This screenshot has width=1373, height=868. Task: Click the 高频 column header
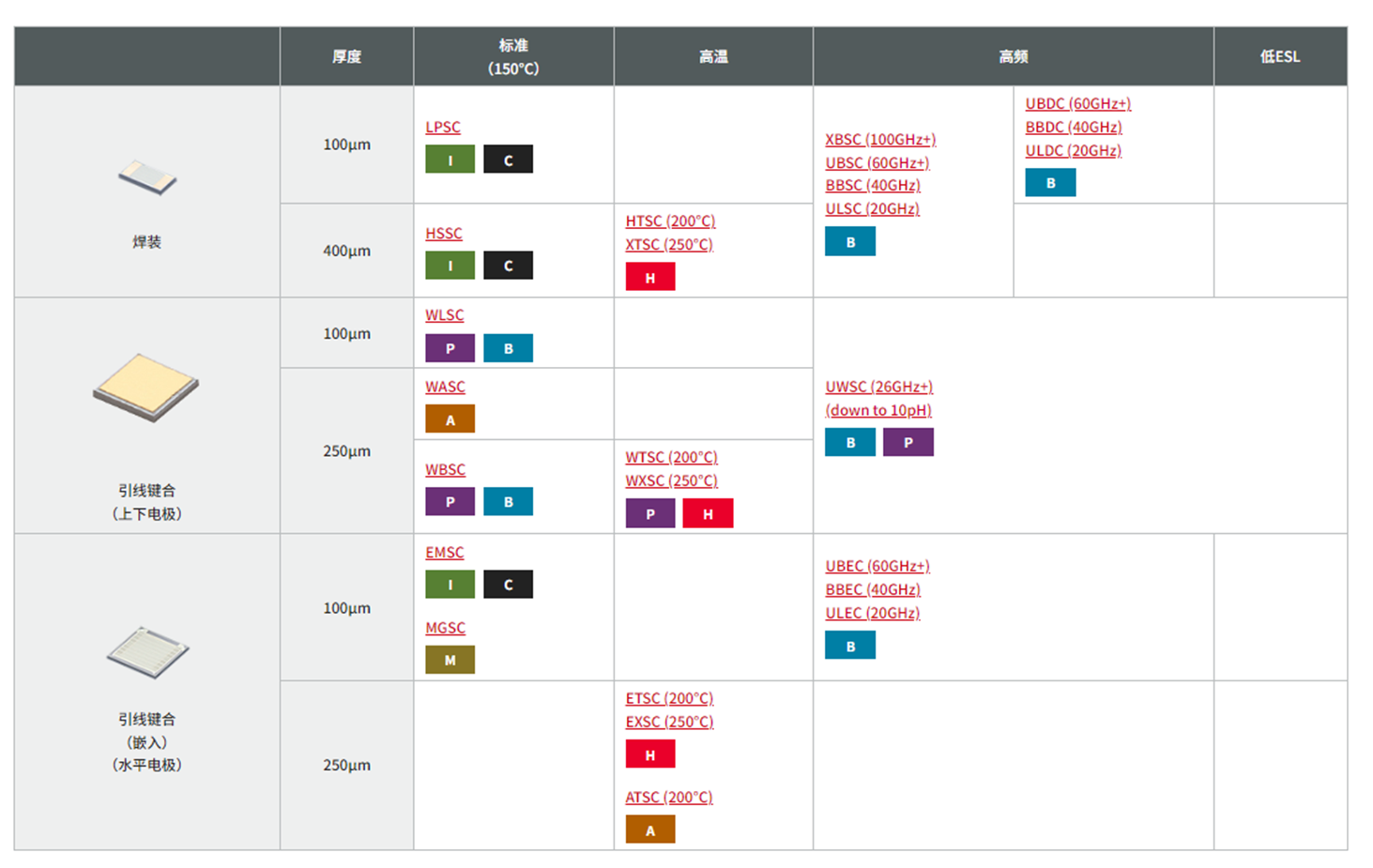click(1013, 56)
